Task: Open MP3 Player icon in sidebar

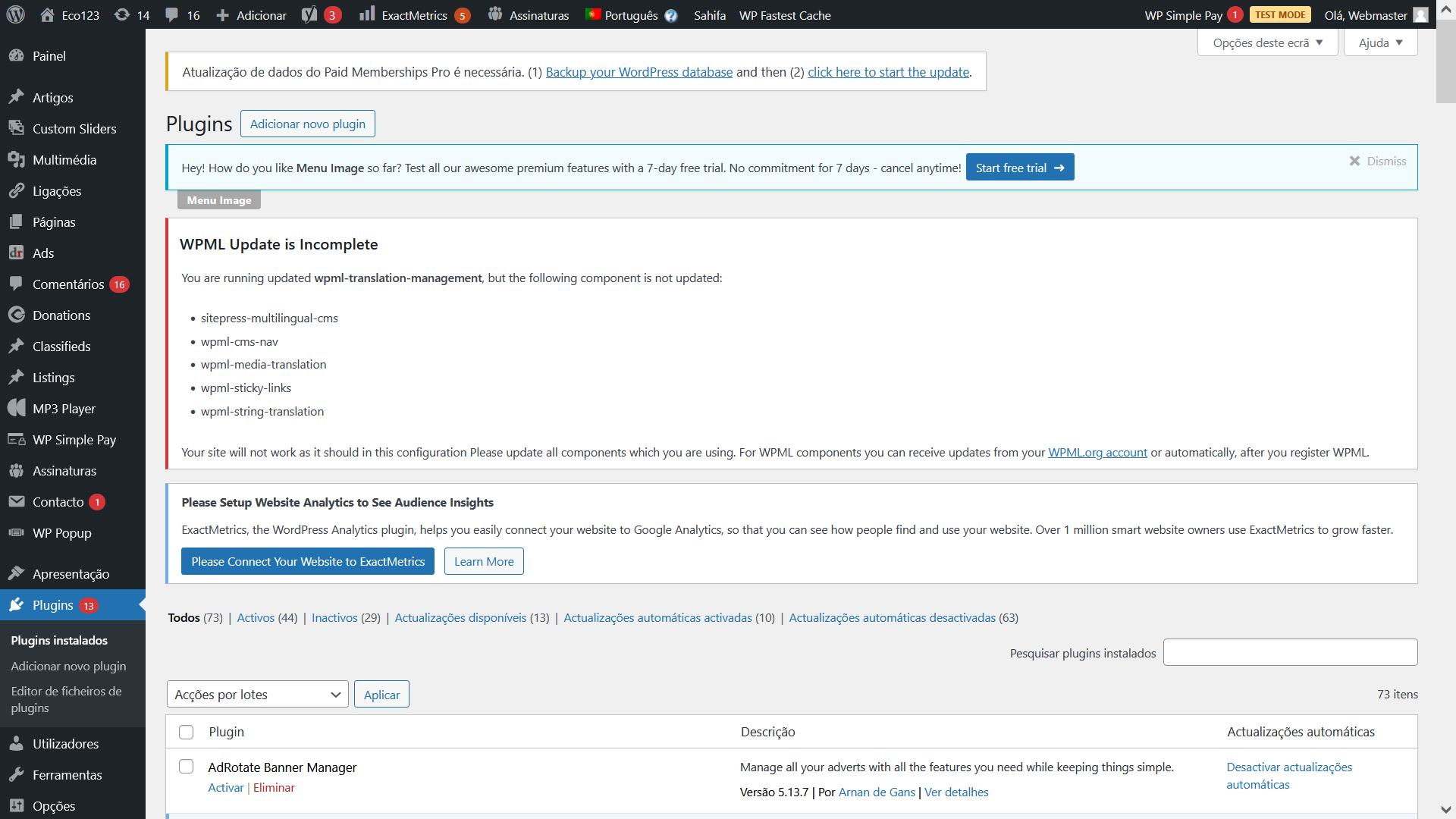Action: tap(17, 408)
